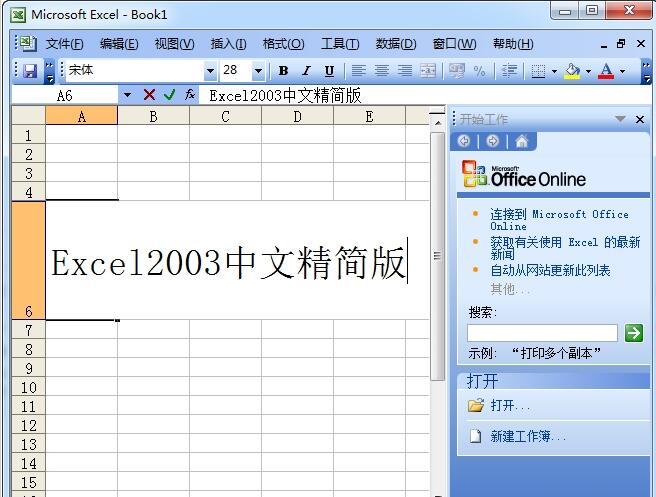This screenshot has height=497, width=656.
Task: Select row 6 header
Action: (28, 260)
